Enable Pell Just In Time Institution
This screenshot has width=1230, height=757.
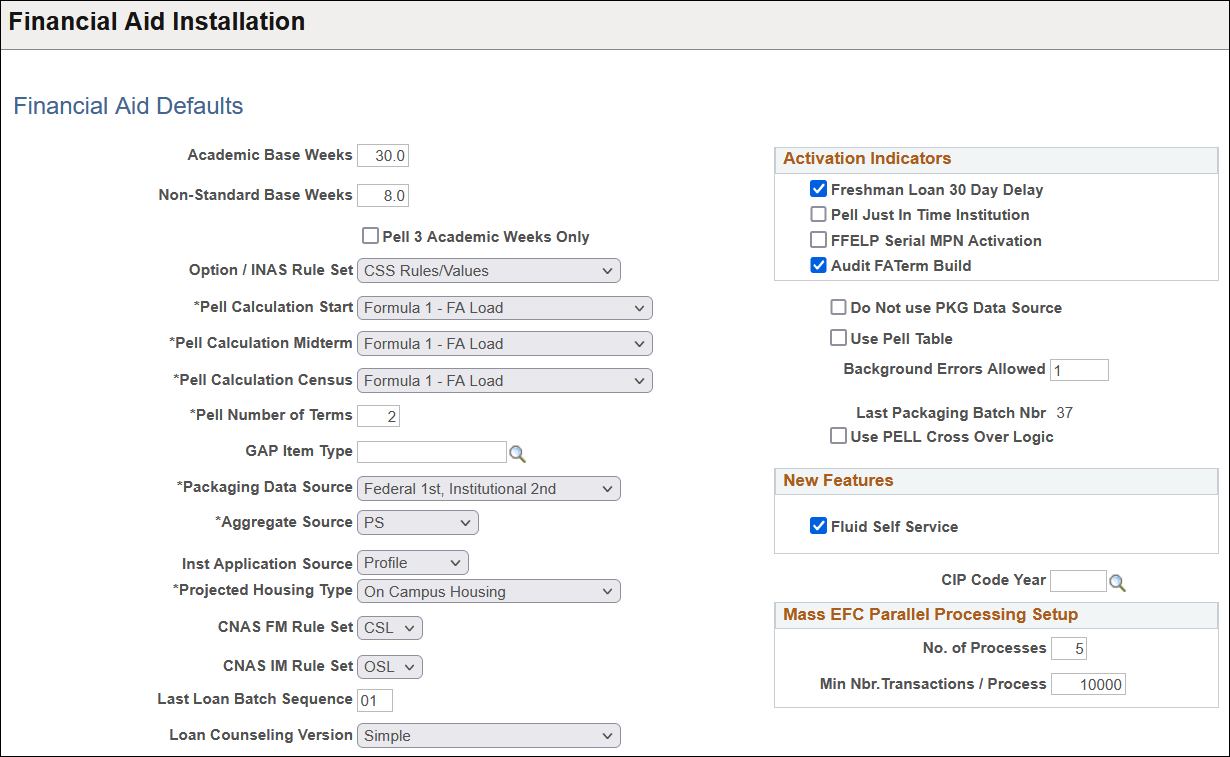(x=818, y=215)
